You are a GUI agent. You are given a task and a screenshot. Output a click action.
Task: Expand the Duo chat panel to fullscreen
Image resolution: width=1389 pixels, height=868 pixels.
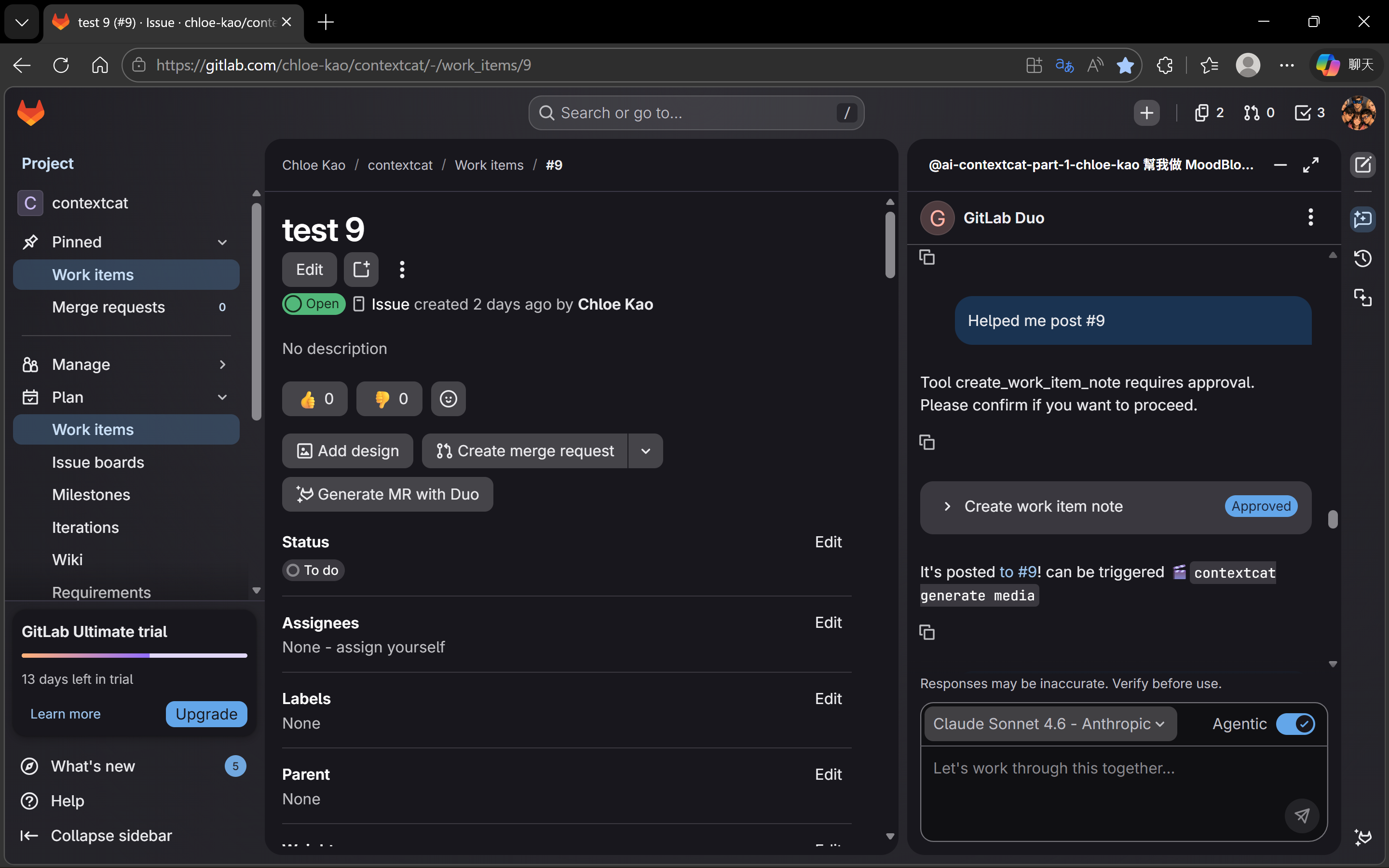(x=1310, y=165)
